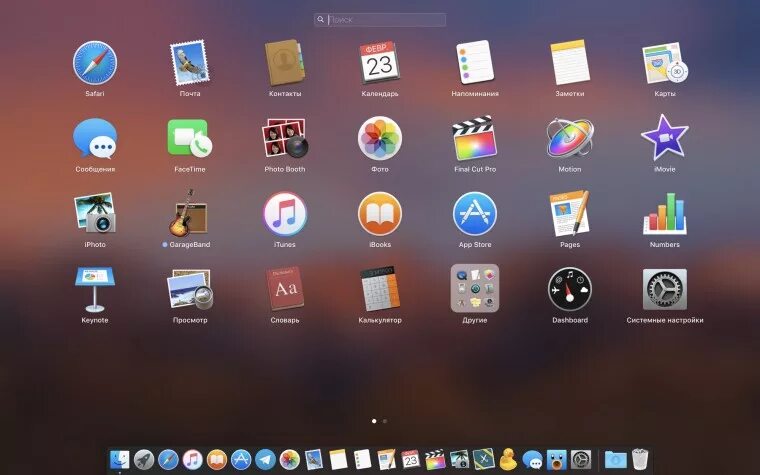Open App Store from the Dock
760x475 pixels.
(x=241, y=459)
